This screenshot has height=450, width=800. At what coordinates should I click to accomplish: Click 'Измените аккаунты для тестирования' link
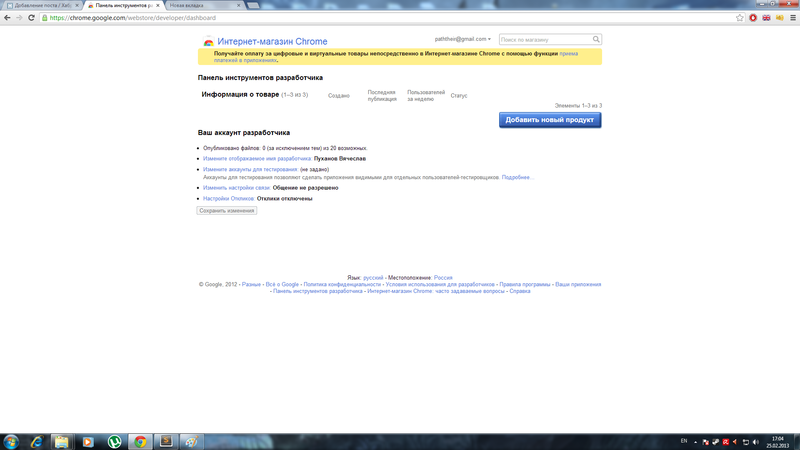coord(251,169)
